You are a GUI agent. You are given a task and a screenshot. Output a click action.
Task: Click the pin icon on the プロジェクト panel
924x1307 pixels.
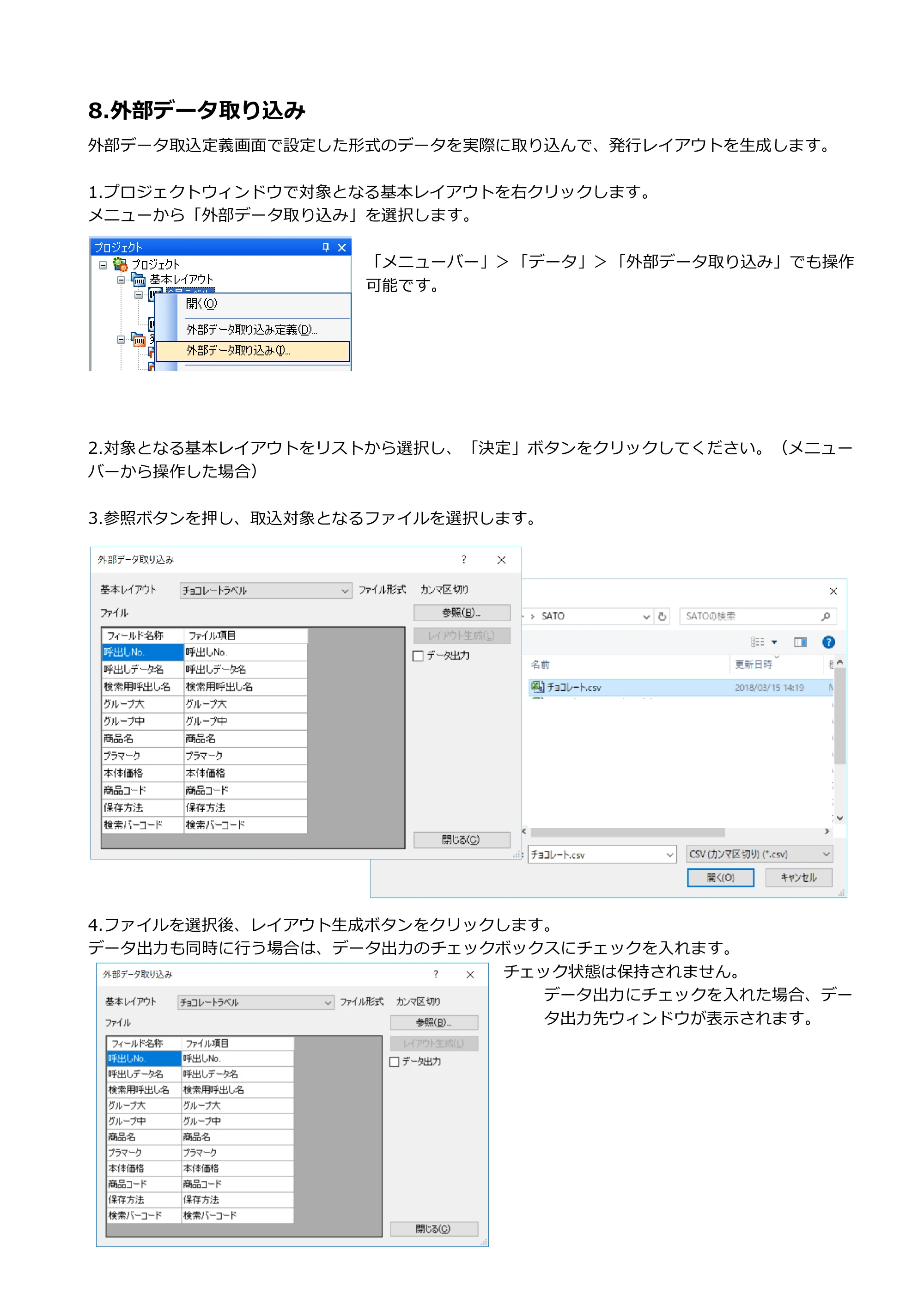(325, 247)
